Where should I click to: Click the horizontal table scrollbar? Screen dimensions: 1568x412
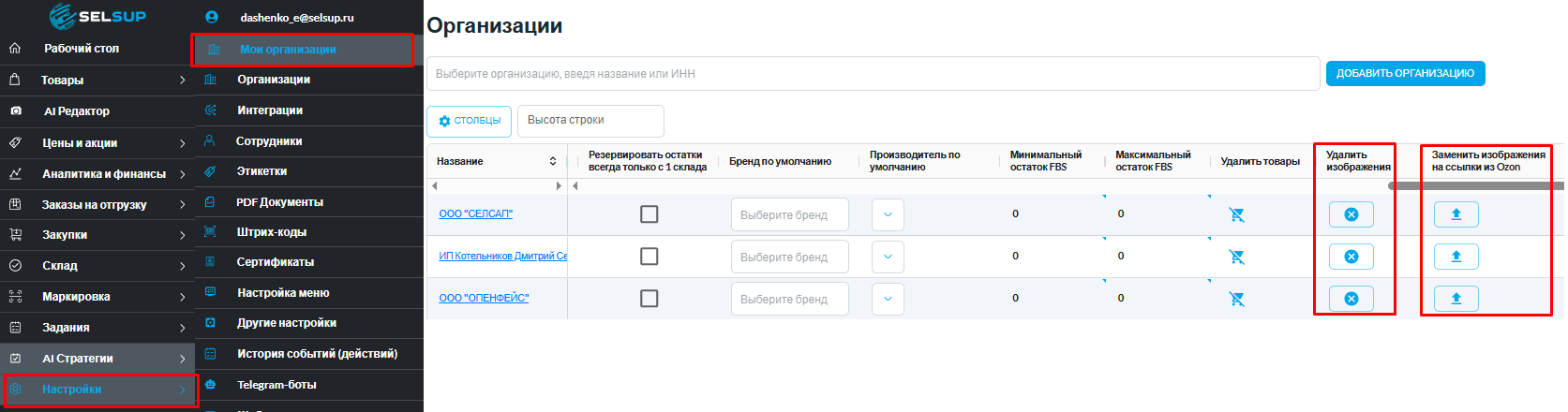coord(1473,186)
